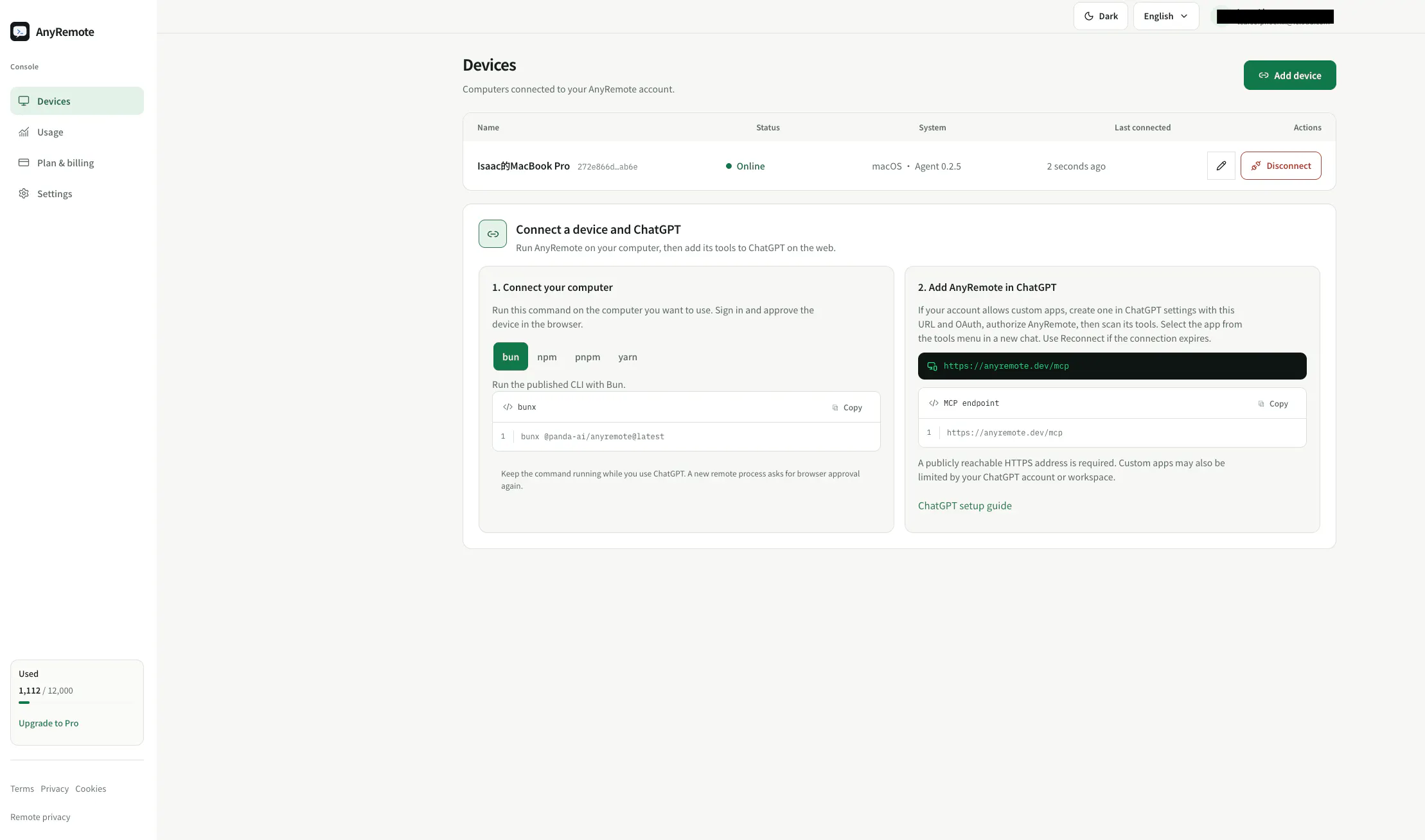Open Usage in the sidebar
This screenshot has width=1425, height=840.
[77, 132]
